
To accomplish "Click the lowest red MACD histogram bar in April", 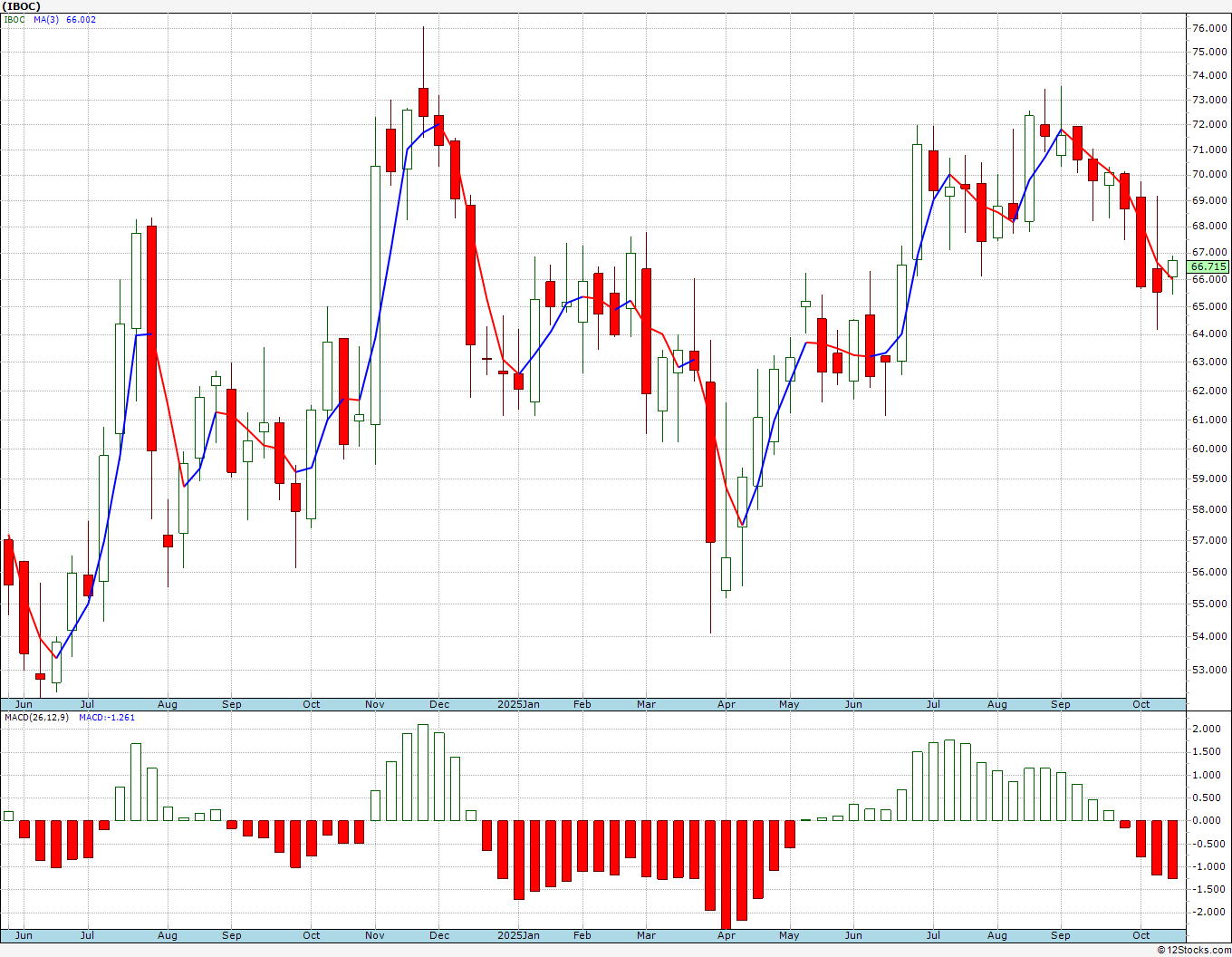I will [x=726, y=875].
